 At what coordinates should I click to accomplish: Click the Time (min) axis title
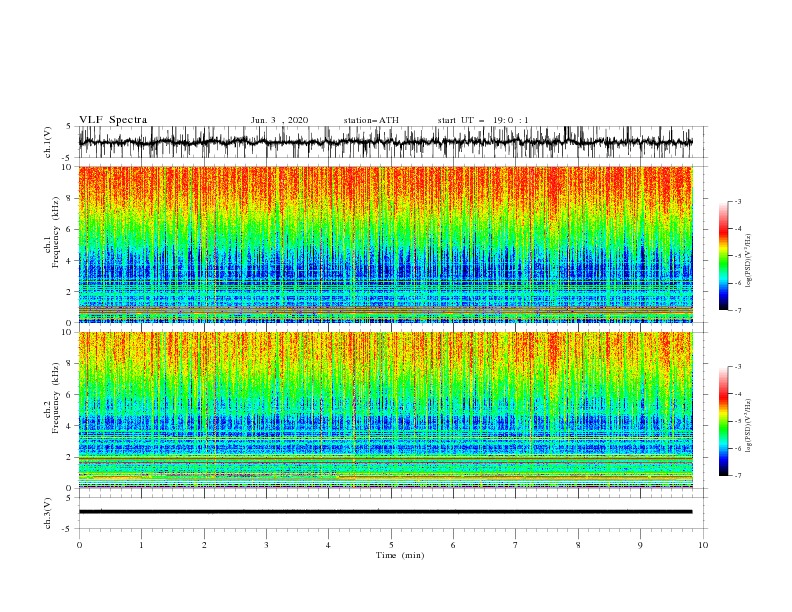click(400, 555)
